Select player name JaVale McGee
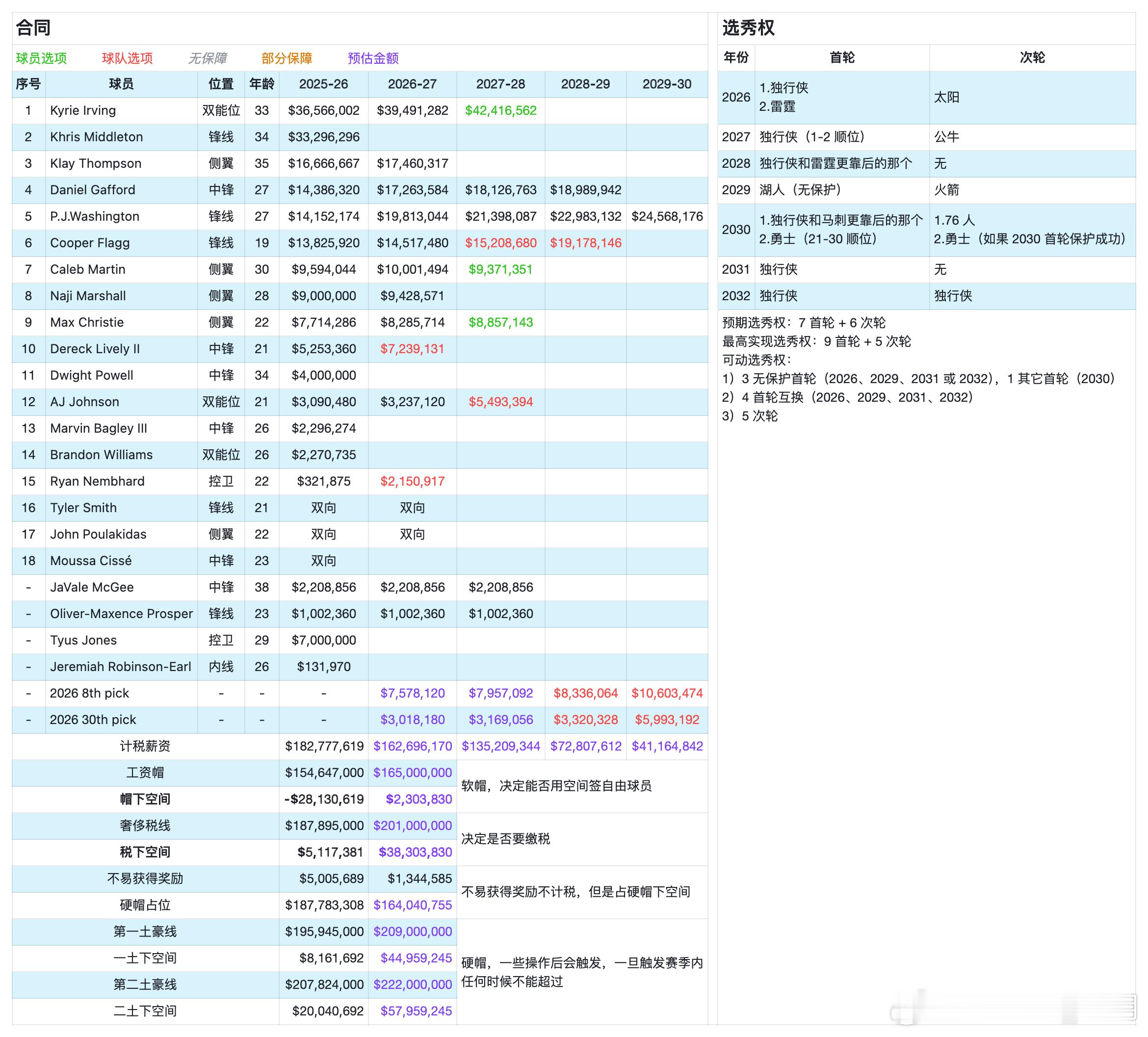The image size is (1148, 1037). [x=92, y=587]
